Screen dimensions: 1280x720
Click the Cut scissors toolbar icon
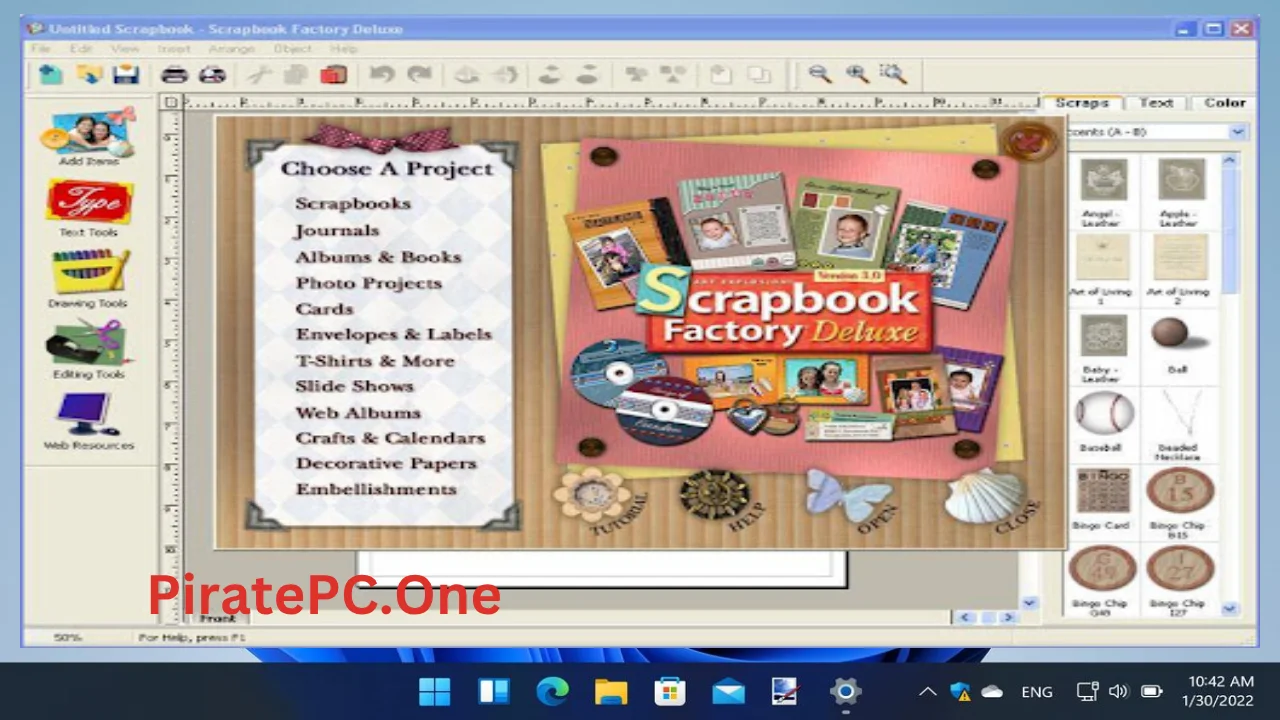coord(259,74)
